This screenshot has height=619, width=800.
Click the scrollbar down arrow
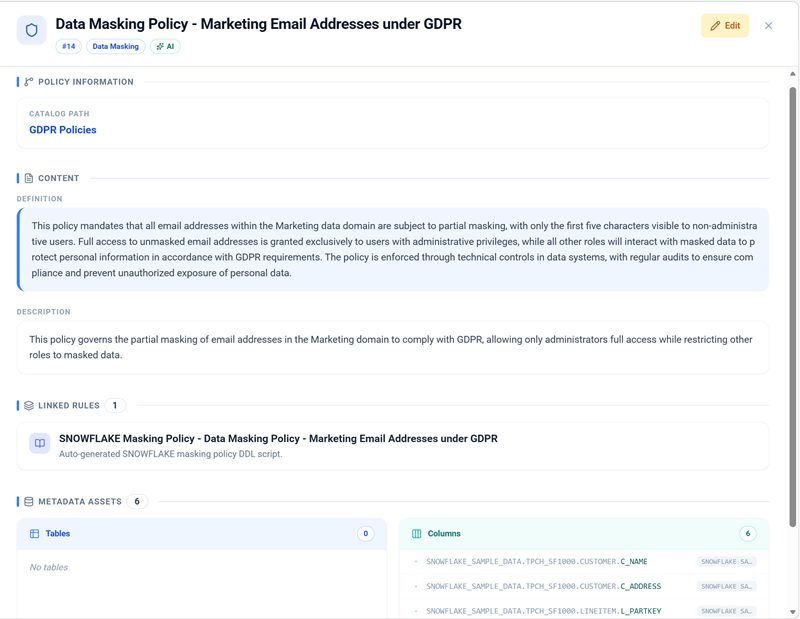(x=792, y=612)
